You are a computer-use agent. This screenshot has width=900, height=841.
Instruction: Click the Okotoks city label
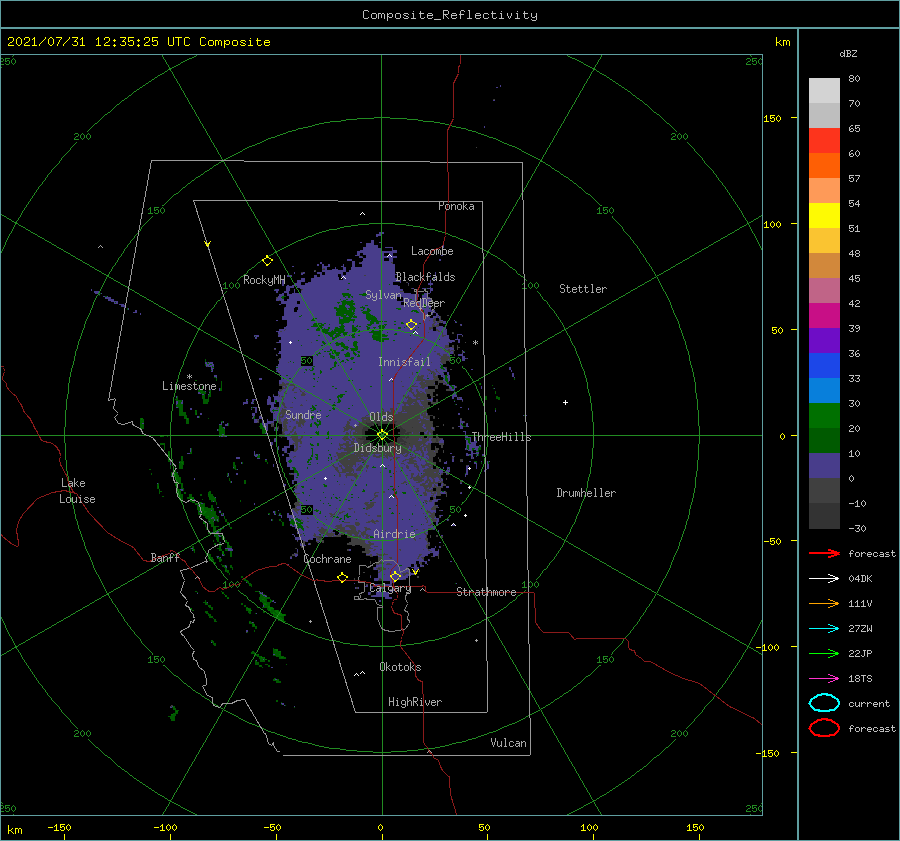click(400, 667)
